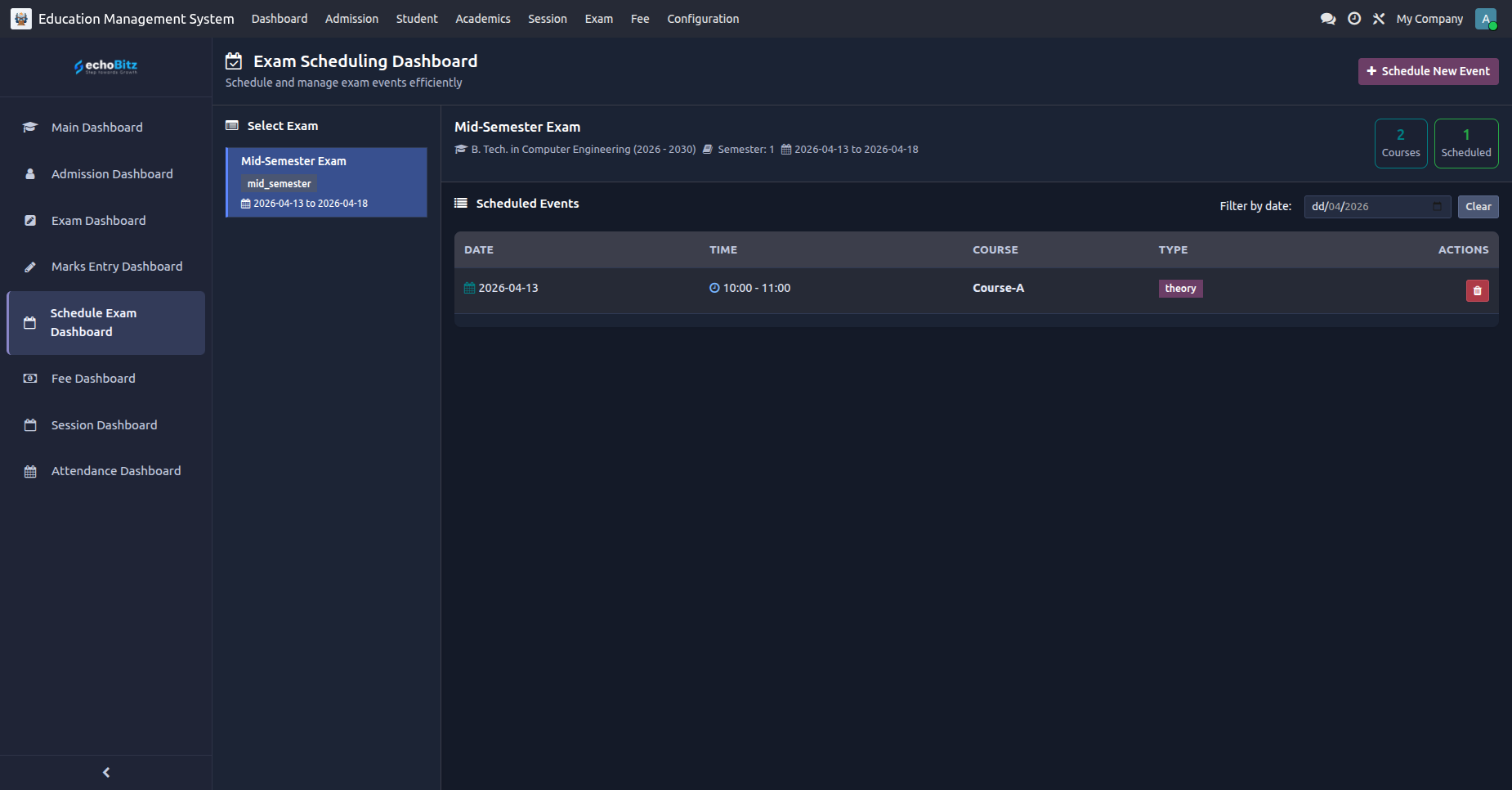Go to Exam Dashboard
Image resolution: width=1512 pixels, height=790 pixels.
(106, 221)
